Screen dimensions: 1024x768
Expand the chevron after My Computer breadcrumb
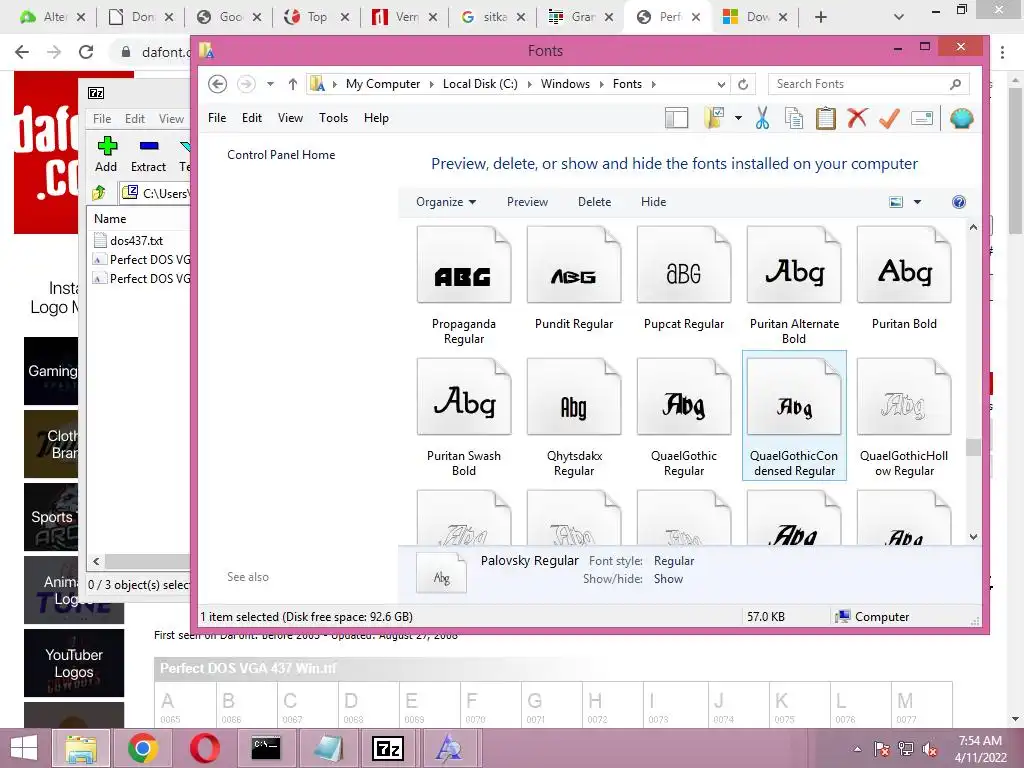coord(431,84)
